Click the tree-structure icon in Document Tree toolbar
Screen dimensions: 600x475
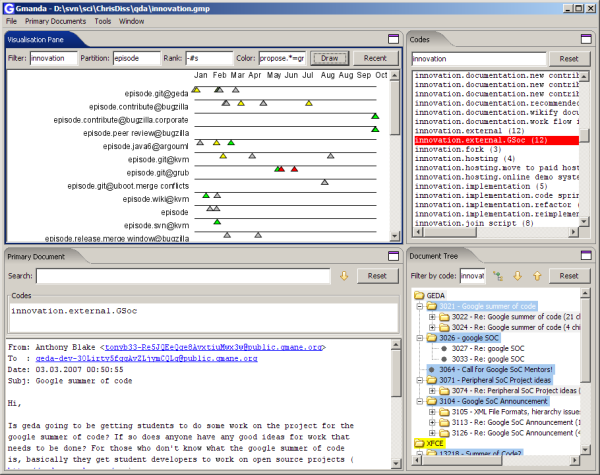tap(497, 275)
